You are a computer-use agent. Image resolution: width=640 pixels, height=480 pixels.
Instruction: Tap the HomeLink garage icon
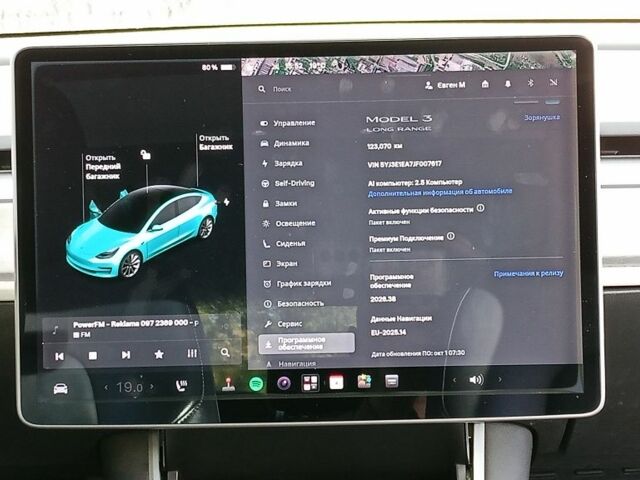pyautogui.click(x=485, y=84)
